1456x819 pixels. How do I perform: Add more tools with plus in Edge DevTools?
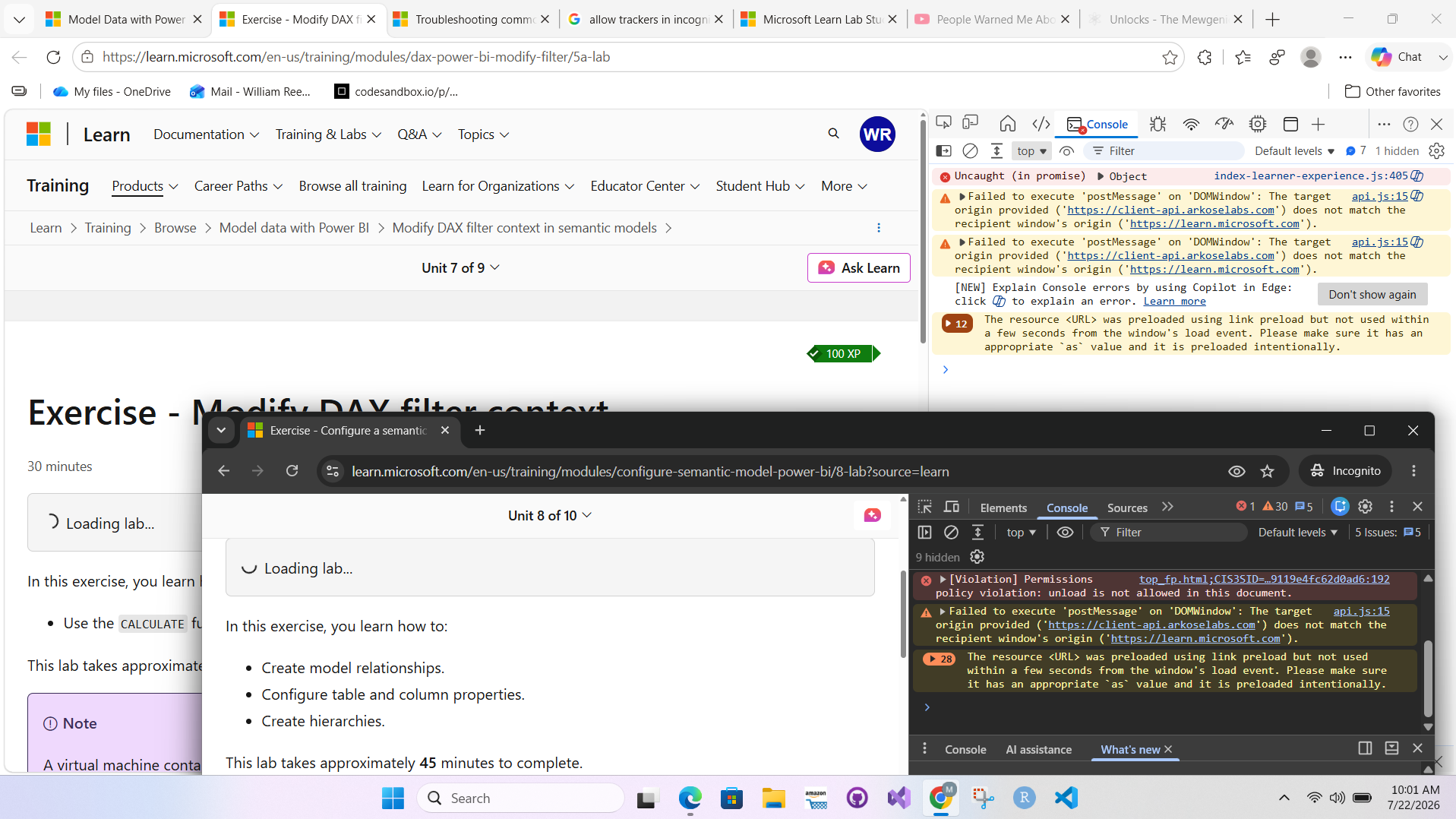[1319, 124]
